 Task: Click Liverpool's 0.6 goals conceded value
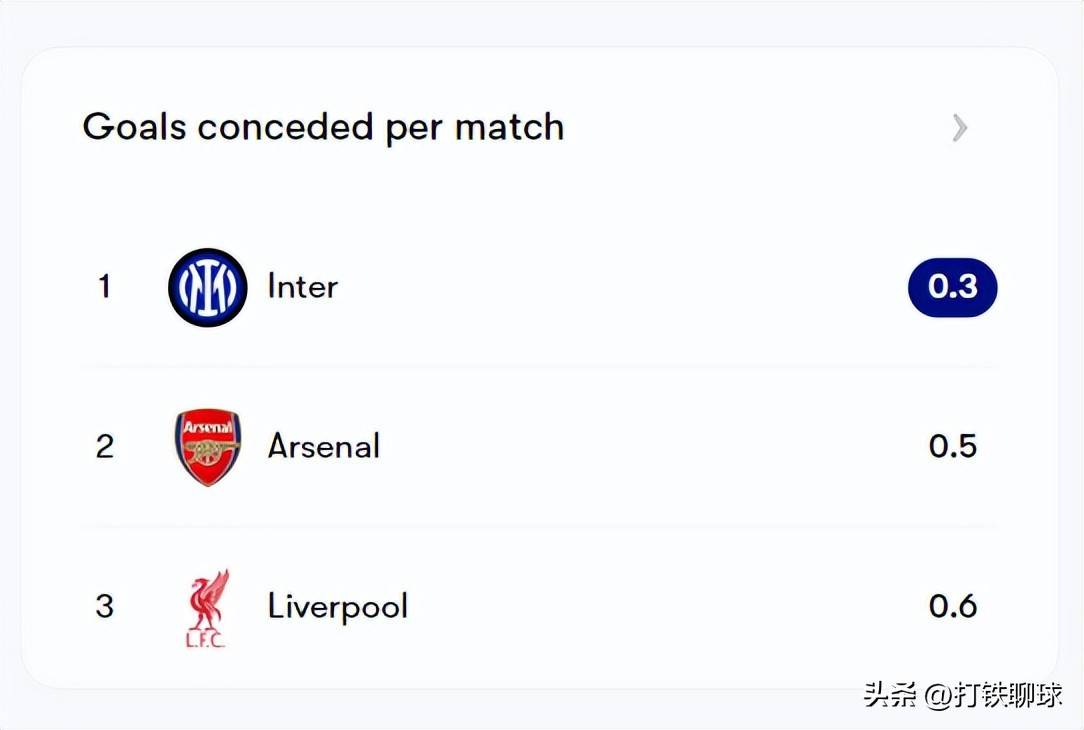click(953, 606)
